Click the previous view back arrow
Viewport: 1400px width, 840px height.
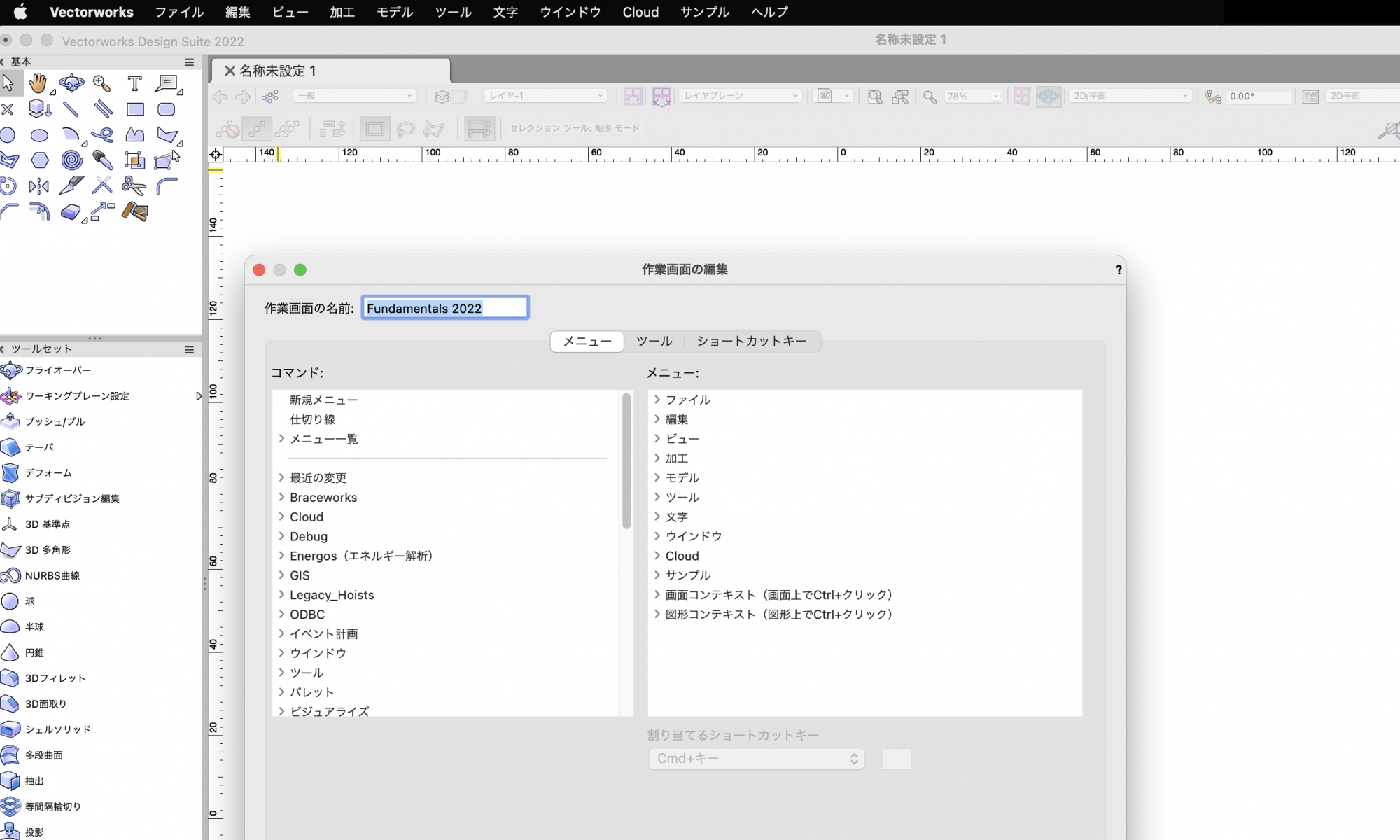220,97
